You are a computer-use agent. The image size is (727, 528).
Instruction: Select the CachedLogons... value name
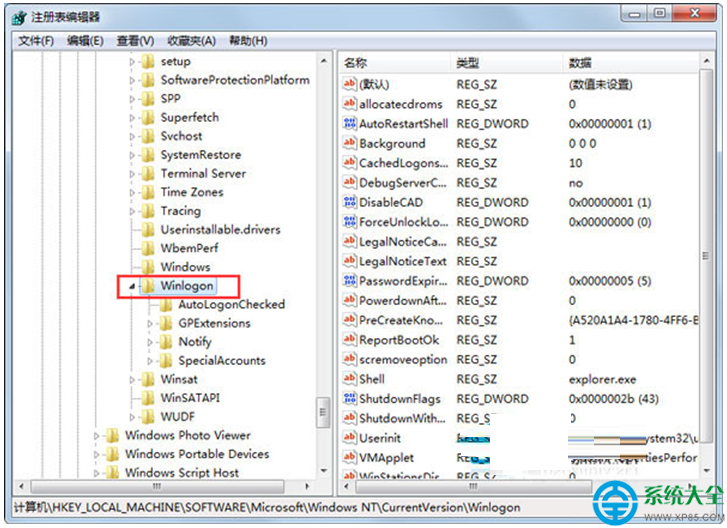pos(403,163)
